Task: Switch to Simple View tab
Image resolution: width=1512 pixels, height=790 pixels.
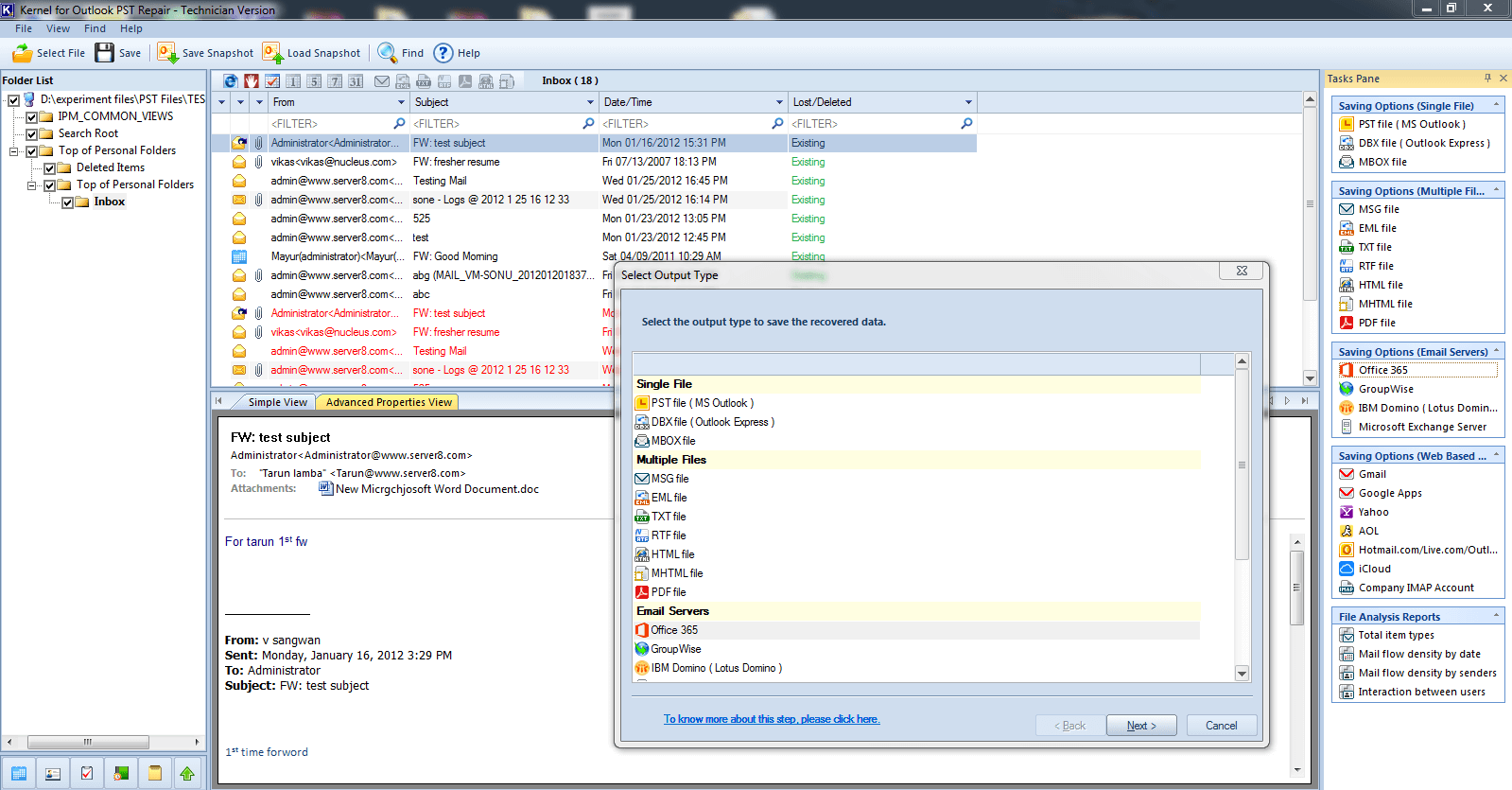Action: coord(277,402)
